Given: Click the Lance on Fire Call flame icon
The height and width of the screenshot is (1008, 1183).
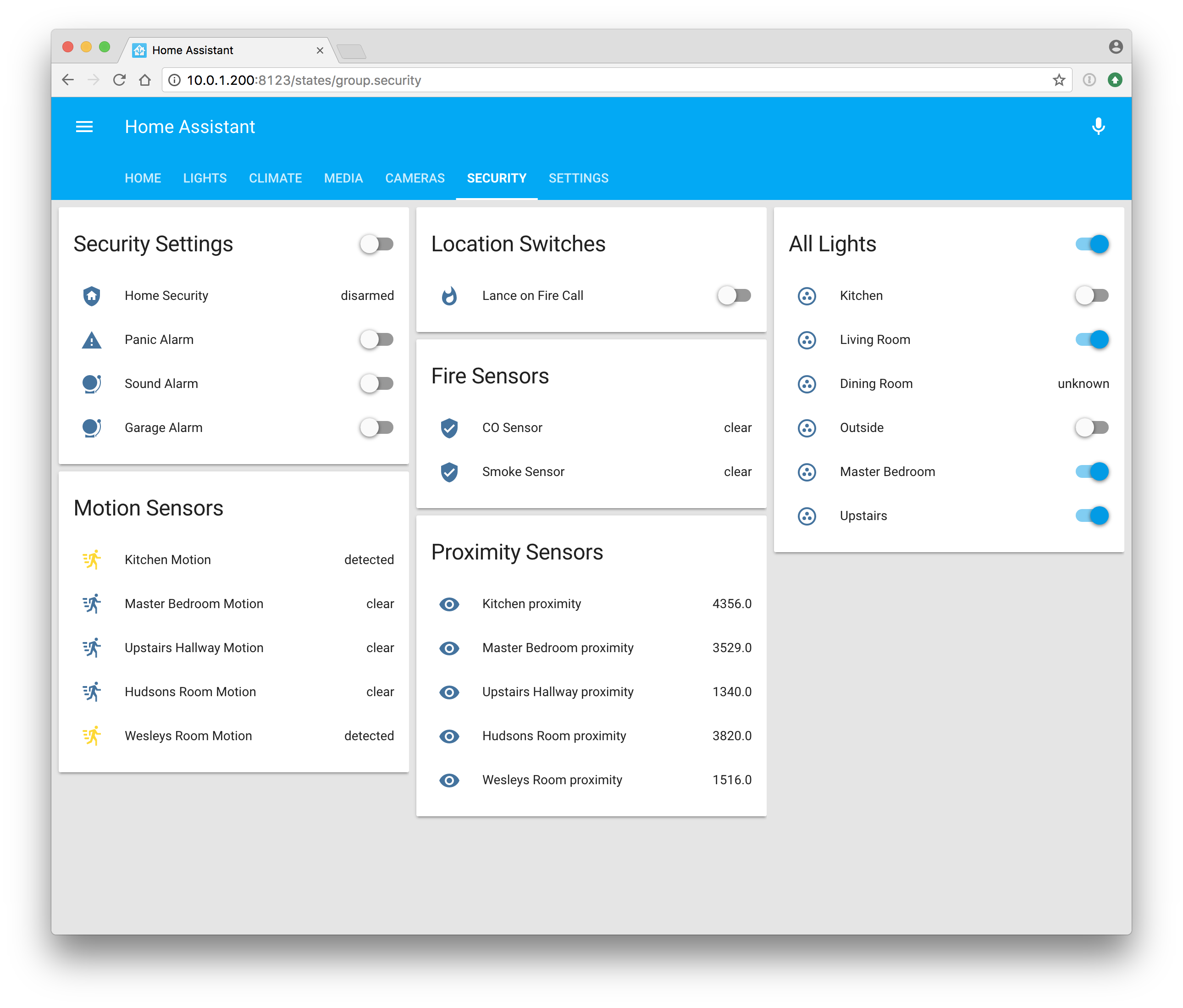Looking at the screenshot, I should [449, 296].
